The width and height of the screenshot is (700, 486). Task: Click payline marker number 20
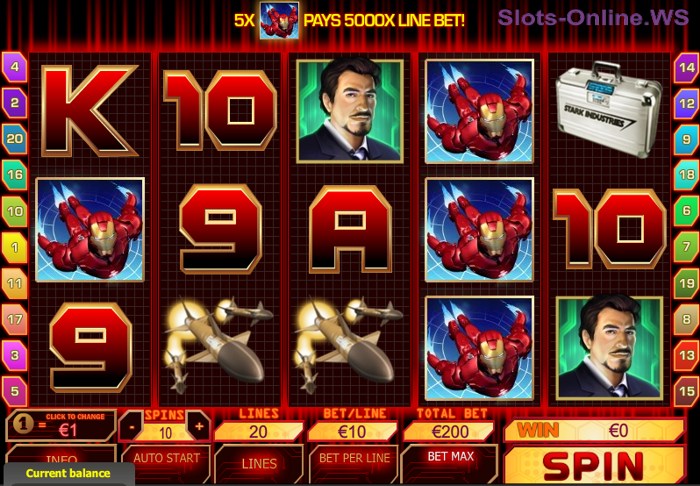(x=14, y=139)
